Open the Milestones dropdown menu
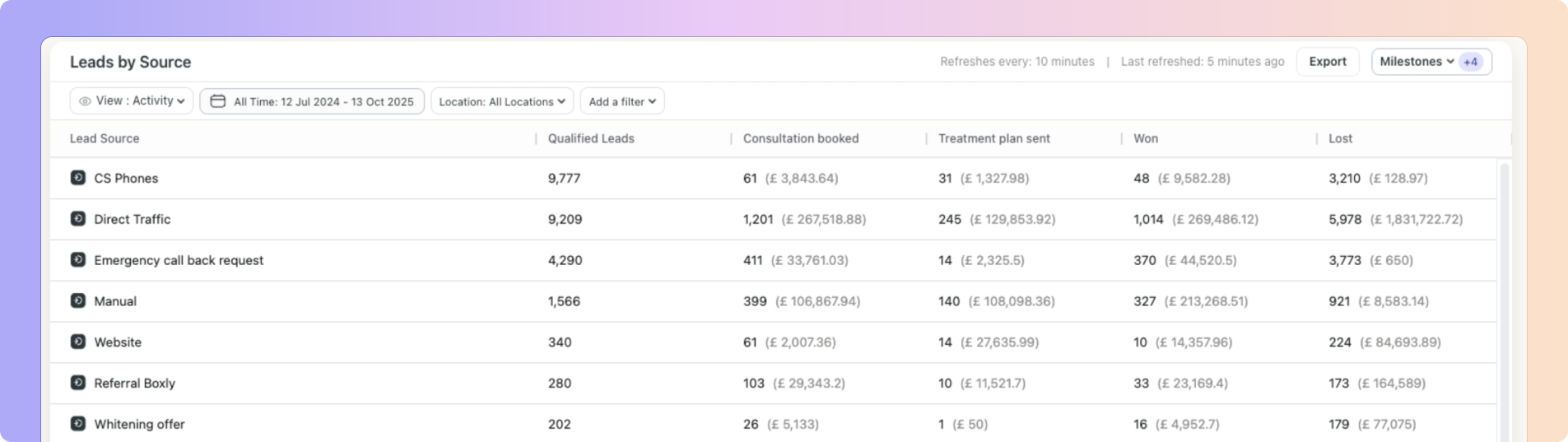The width and height of the screenshot is (1568, 442). click(1416, 62)
